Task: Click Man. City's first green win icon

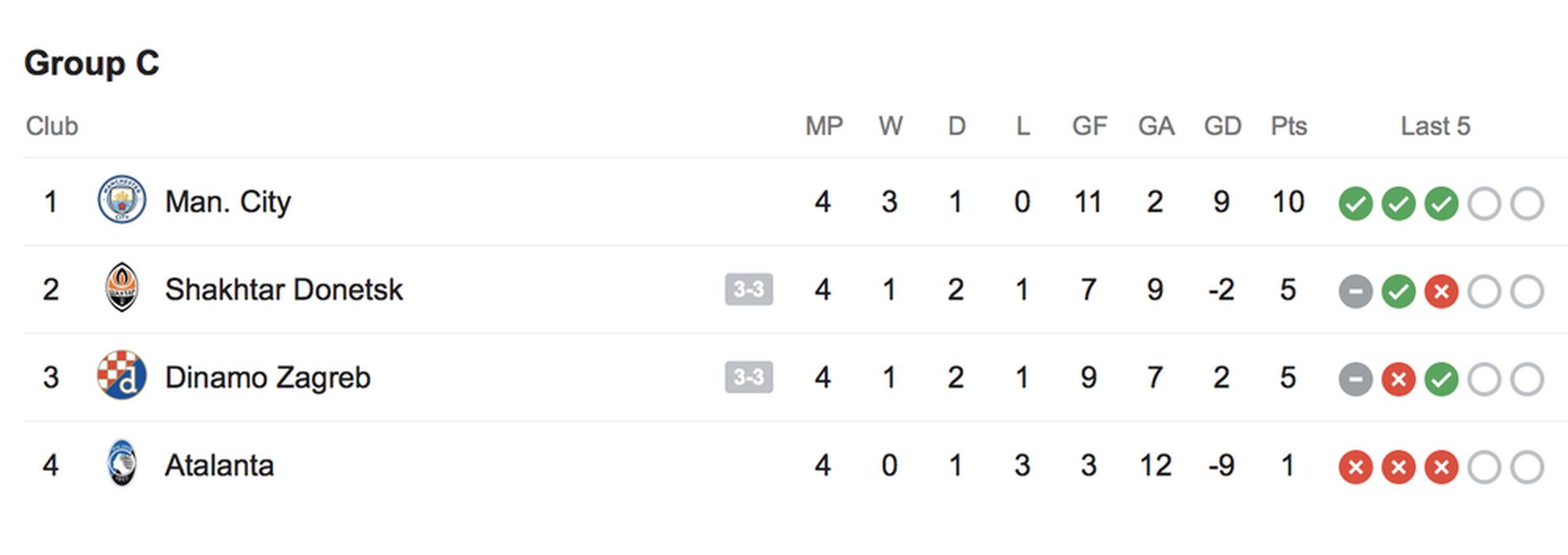Action: tap(1355, 204)
